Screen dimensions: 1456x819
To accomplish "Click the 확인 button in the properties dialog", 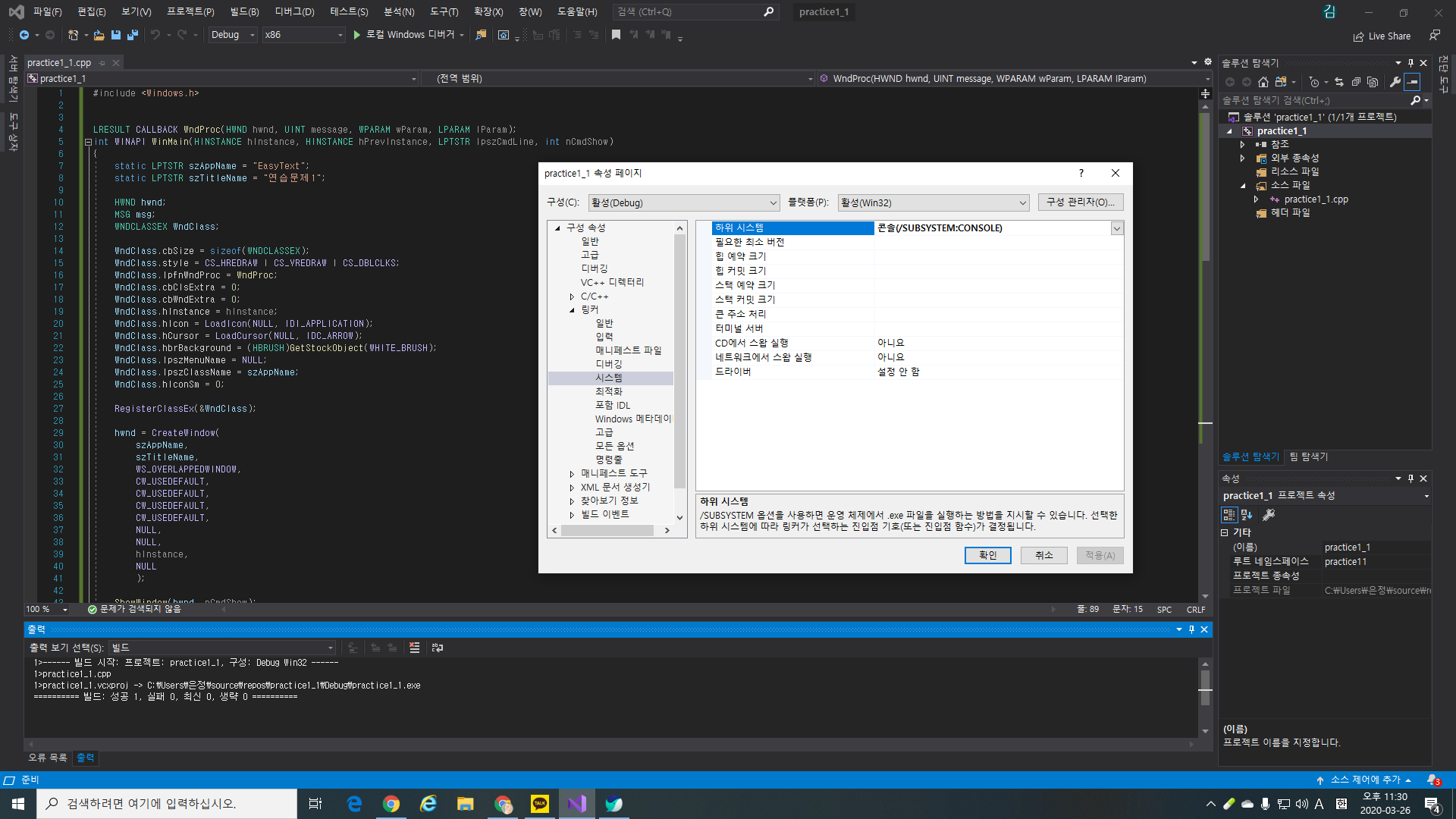I will click(987, 555).
